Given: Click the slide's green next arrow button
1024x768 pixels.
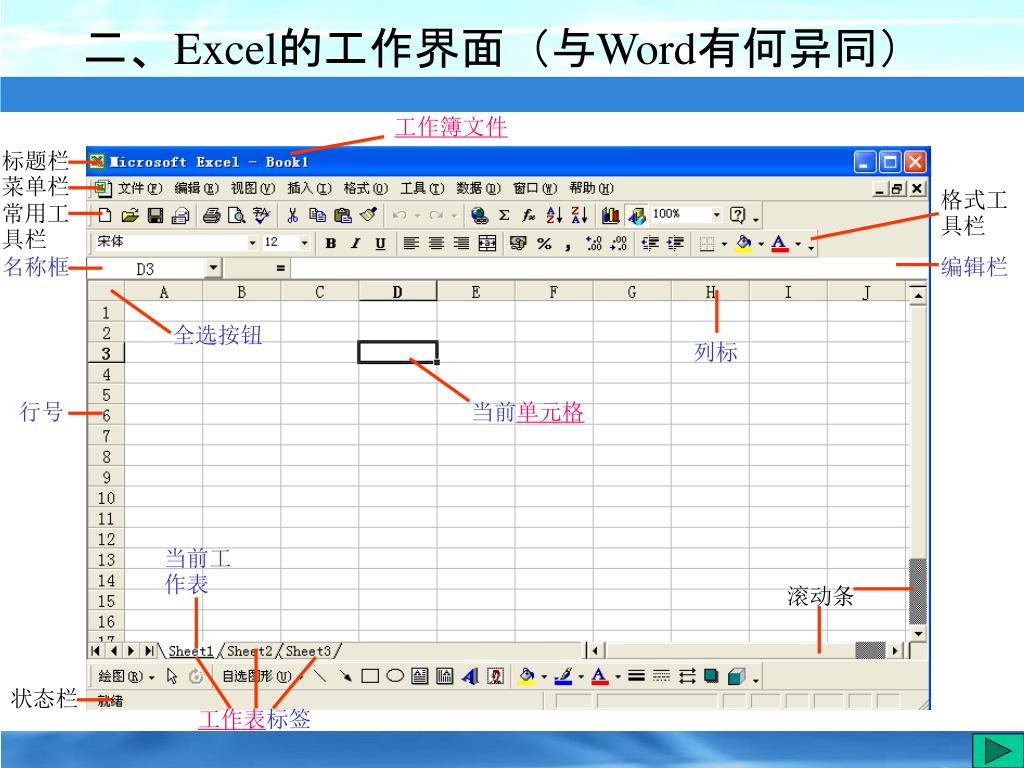Looking at the screenshot, I should tap(997, 751).
